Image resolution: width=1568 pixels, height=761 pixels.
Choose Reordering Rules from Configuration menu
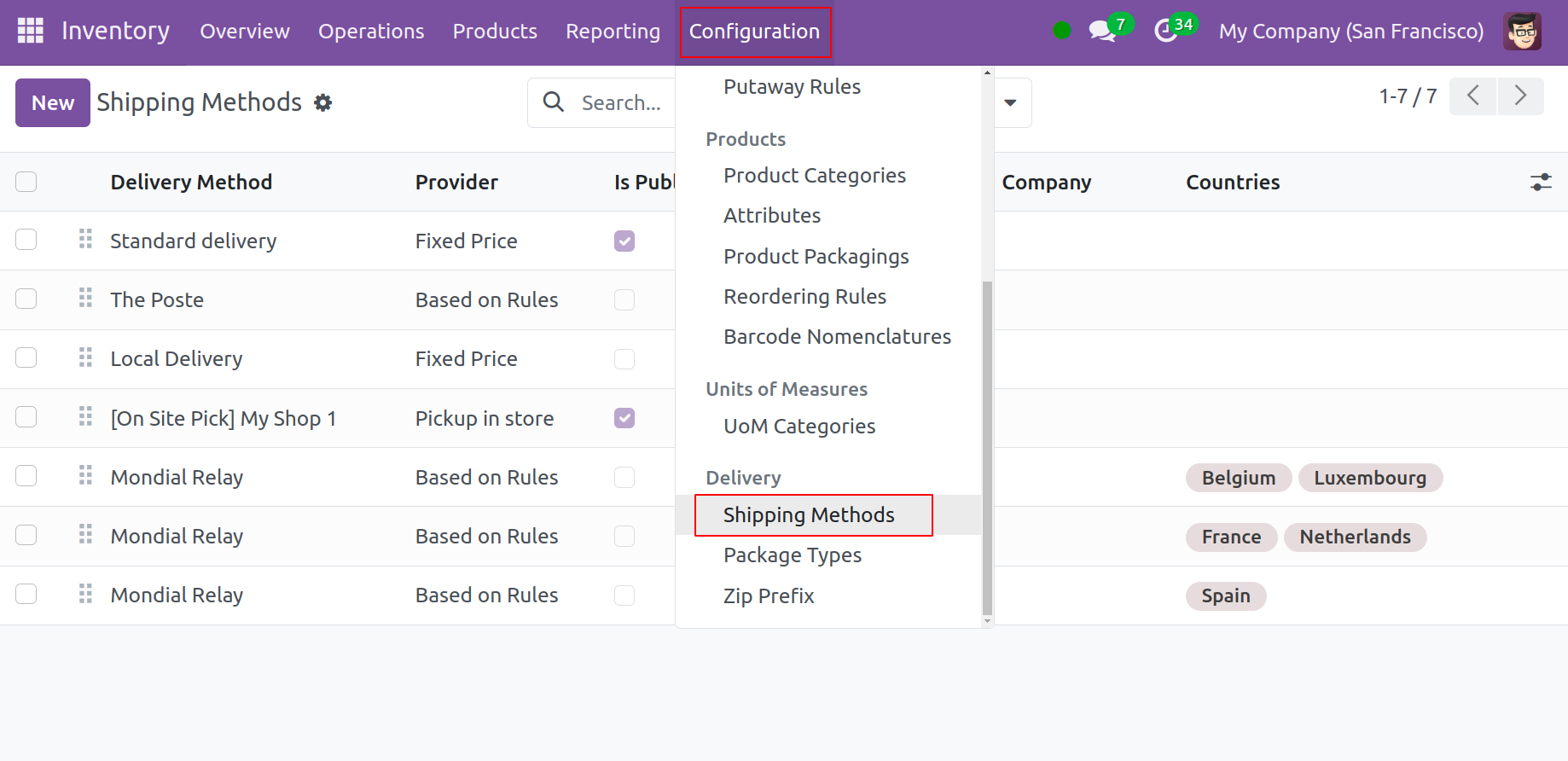click(804, 297)
